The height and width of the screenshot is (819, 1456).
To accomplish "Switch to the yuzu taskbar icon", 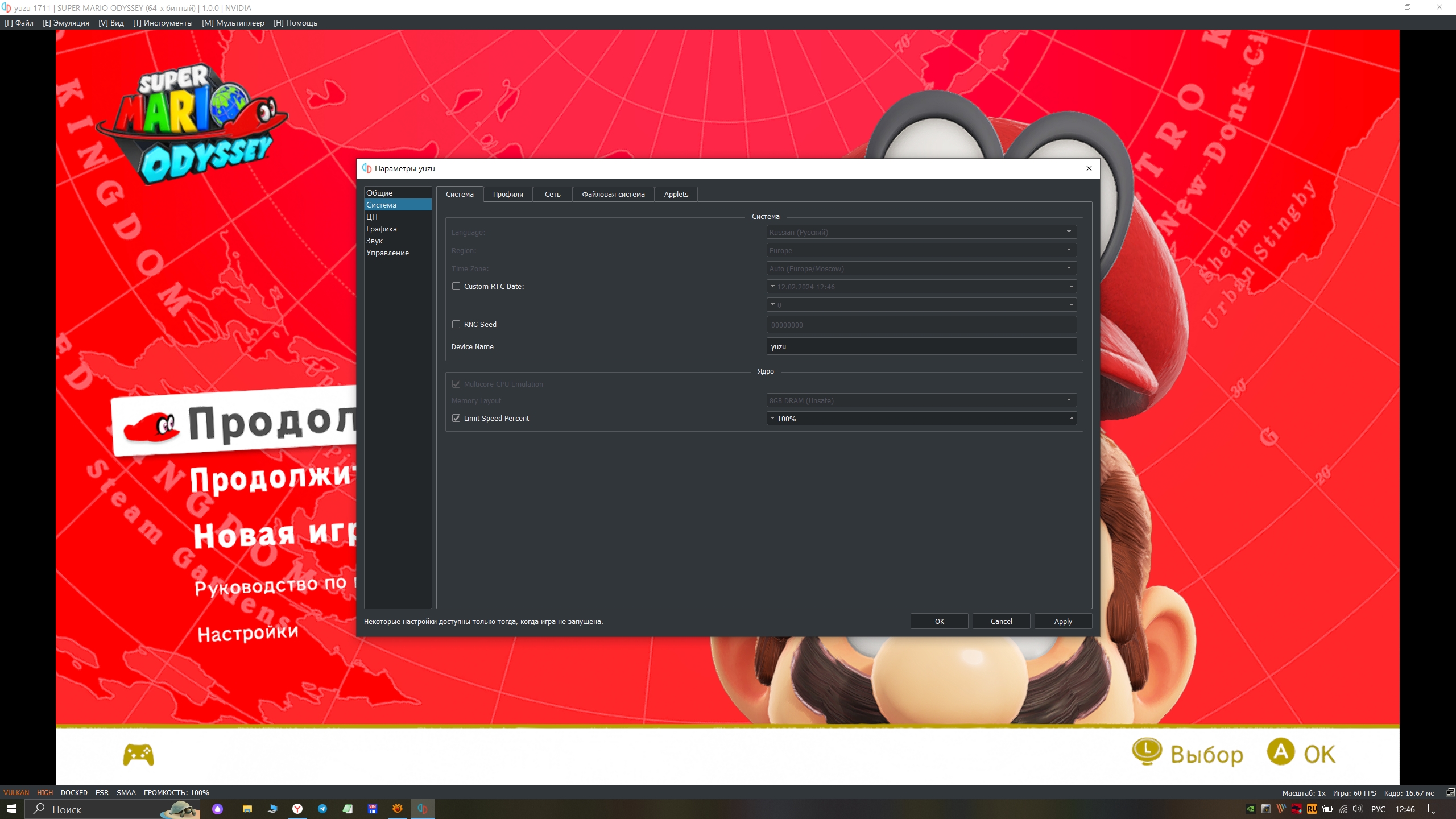I will click(x=423, y=809).
